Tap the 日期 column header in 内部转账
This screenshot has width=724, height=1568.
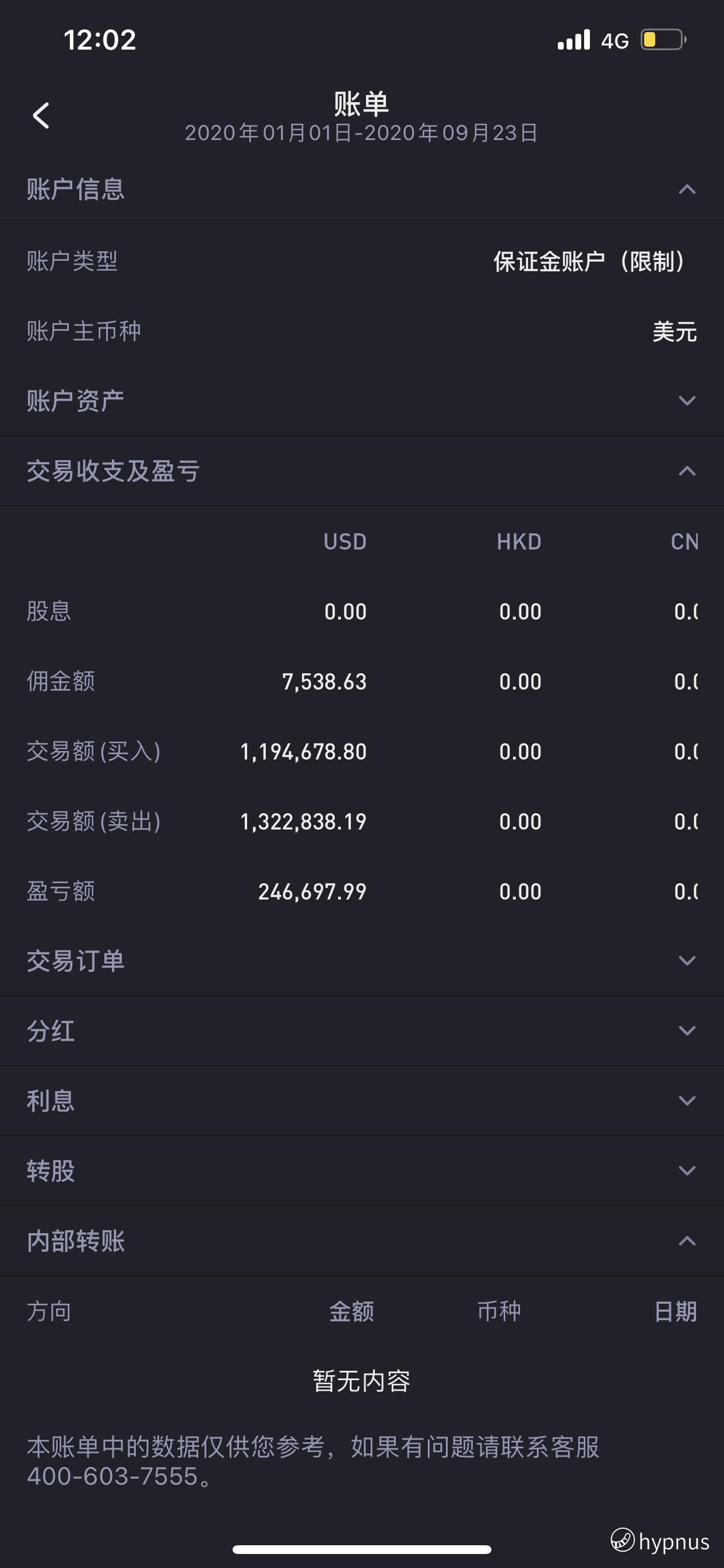pos(676,1311)
